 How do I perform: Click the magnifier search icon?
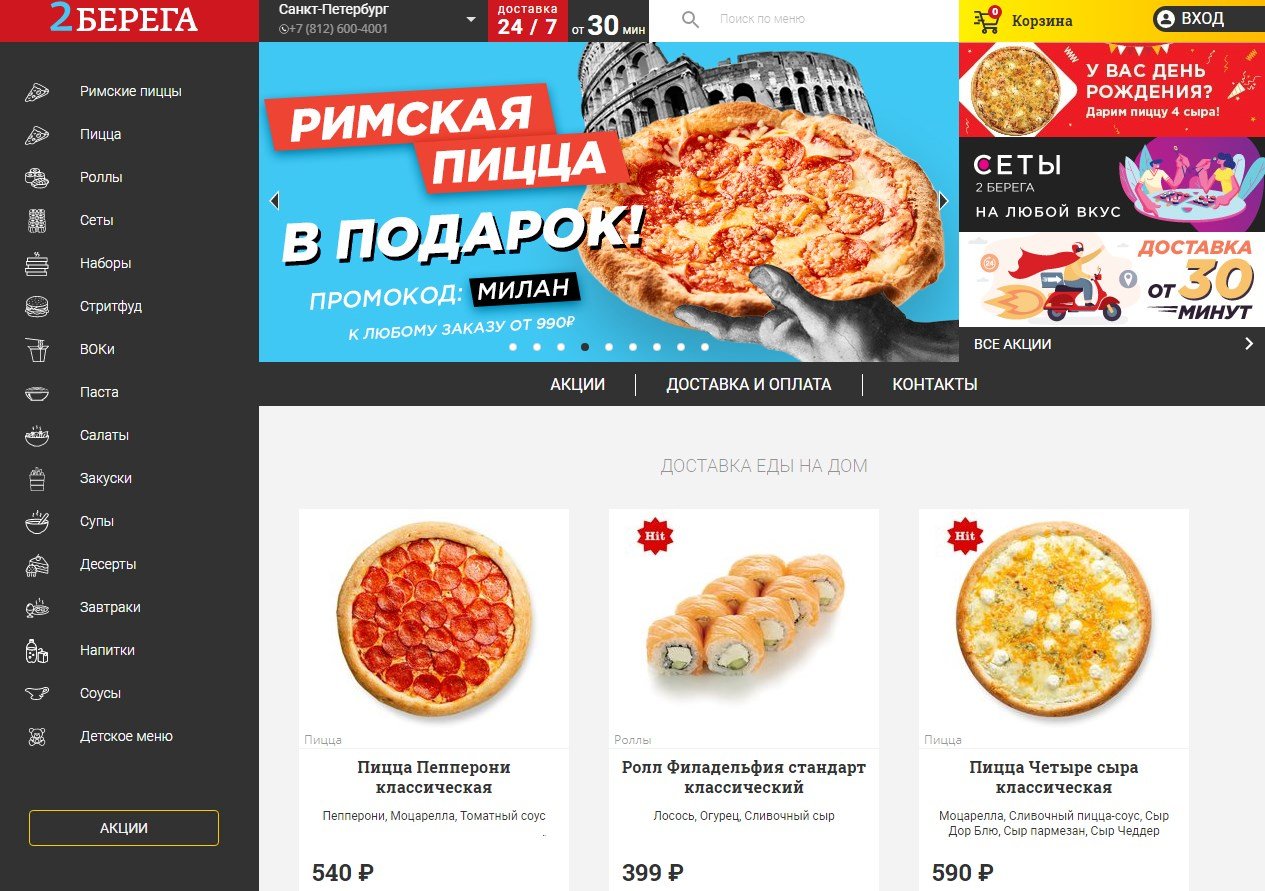(x=690, y=19)
